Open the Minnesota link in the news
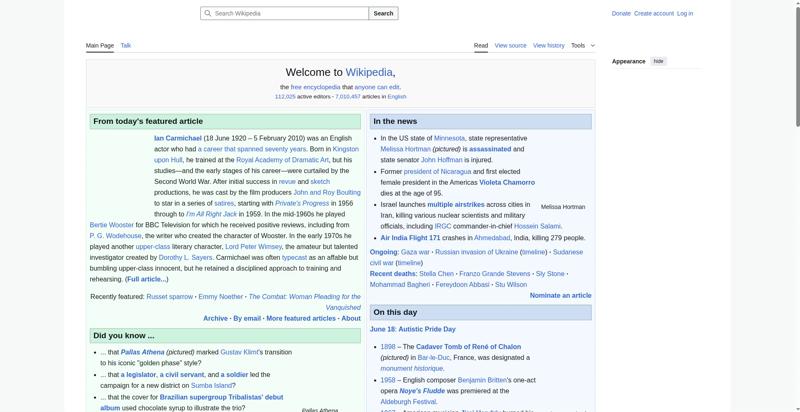Screen dimensions: 800x412 coord(449,138)
